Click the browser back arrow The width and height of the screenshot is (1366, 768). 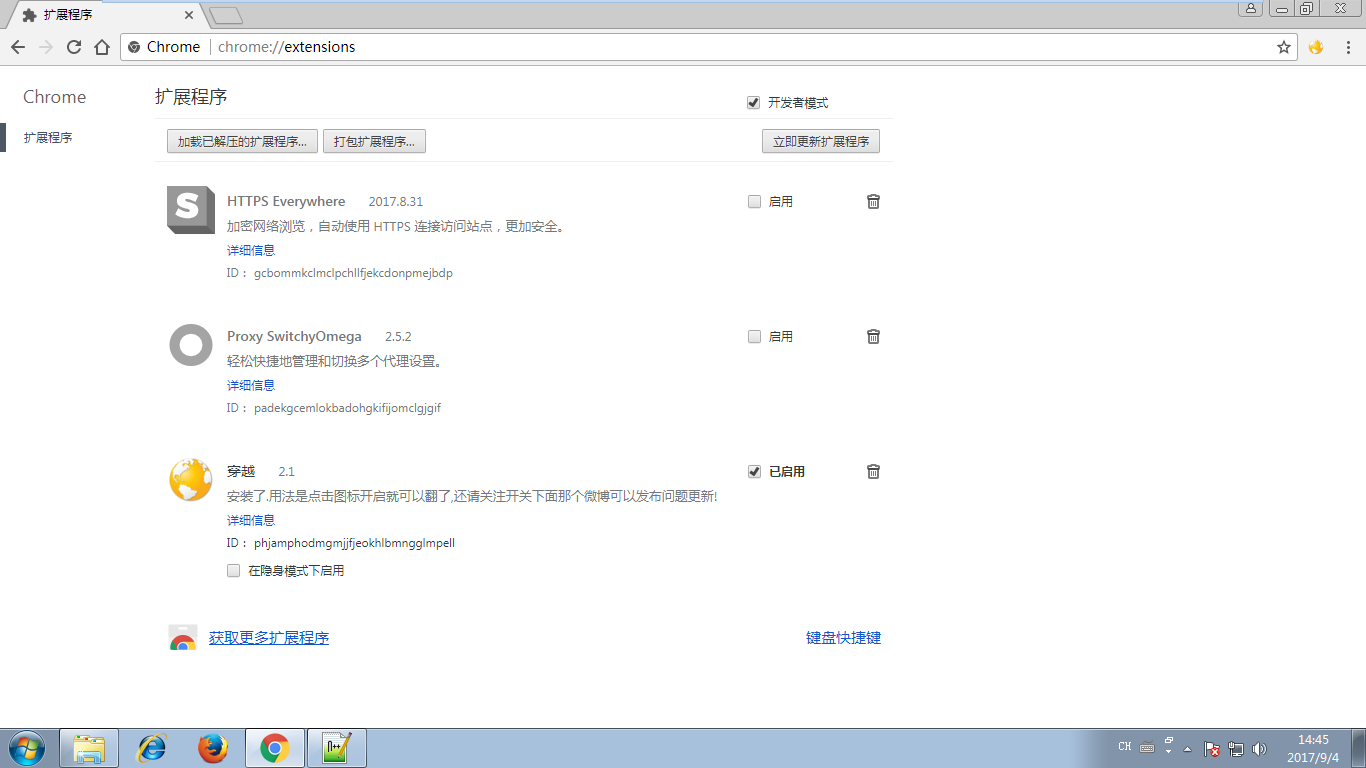point(18,47)
